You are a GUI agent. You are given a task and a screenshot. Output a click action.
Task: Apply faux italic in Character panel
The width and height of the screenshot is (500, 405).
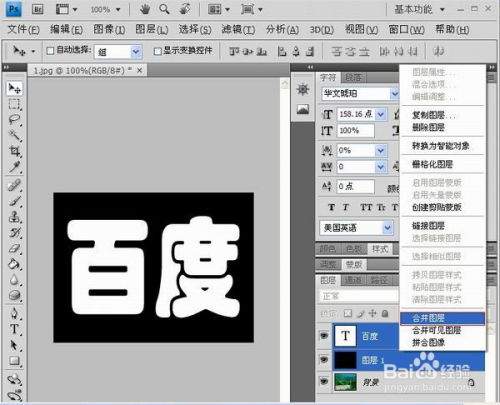[x=346, y=207]
